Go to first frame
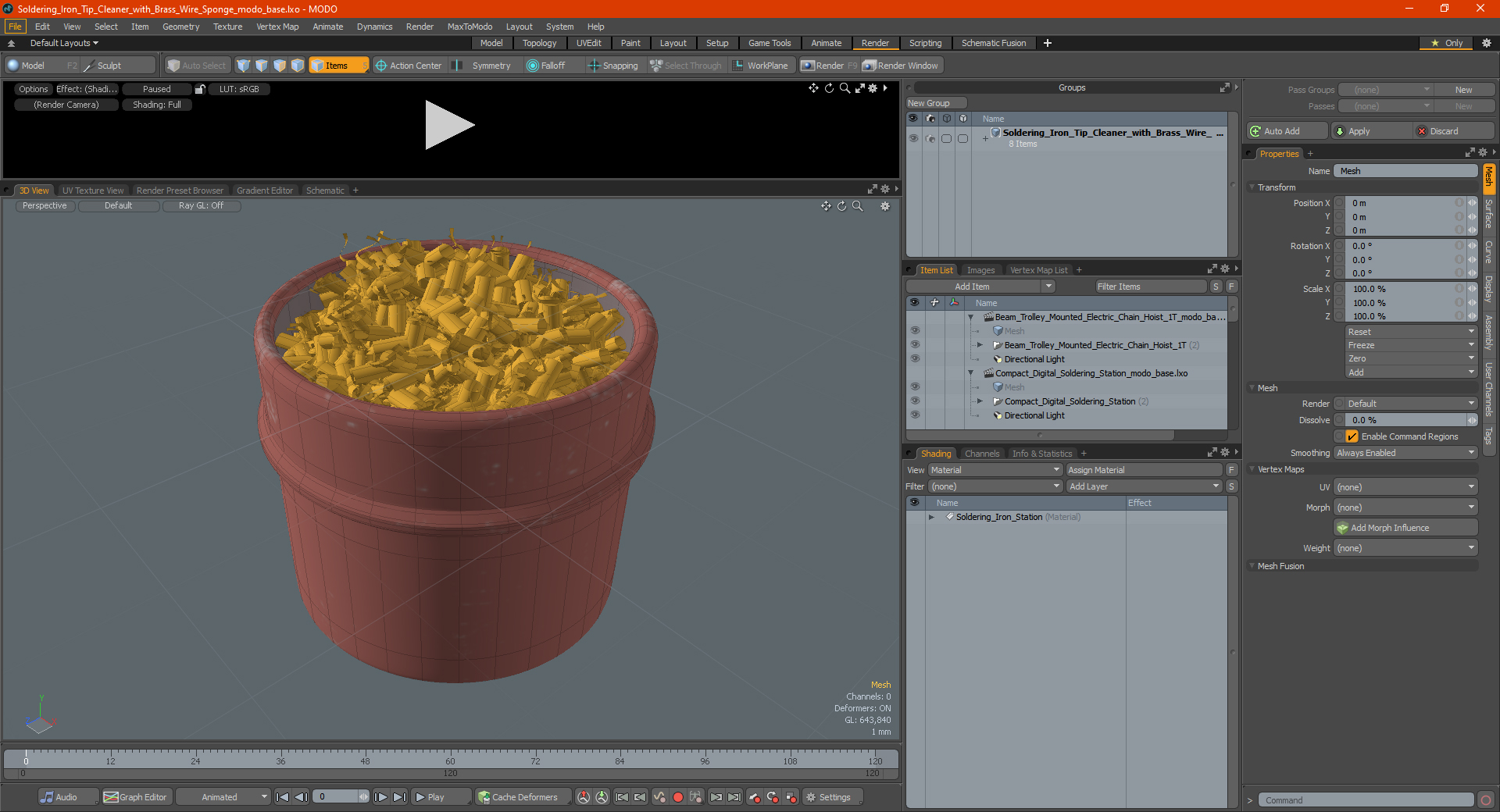The image size is (1500, 812). (283, 797)
